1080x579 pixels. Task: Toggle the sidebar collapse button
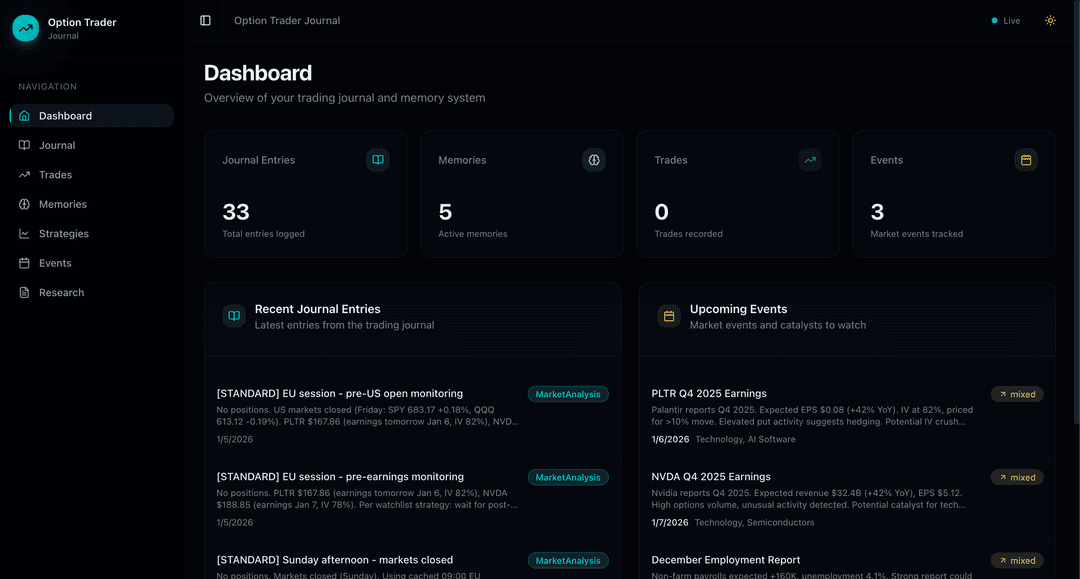[x=205, y=20]
